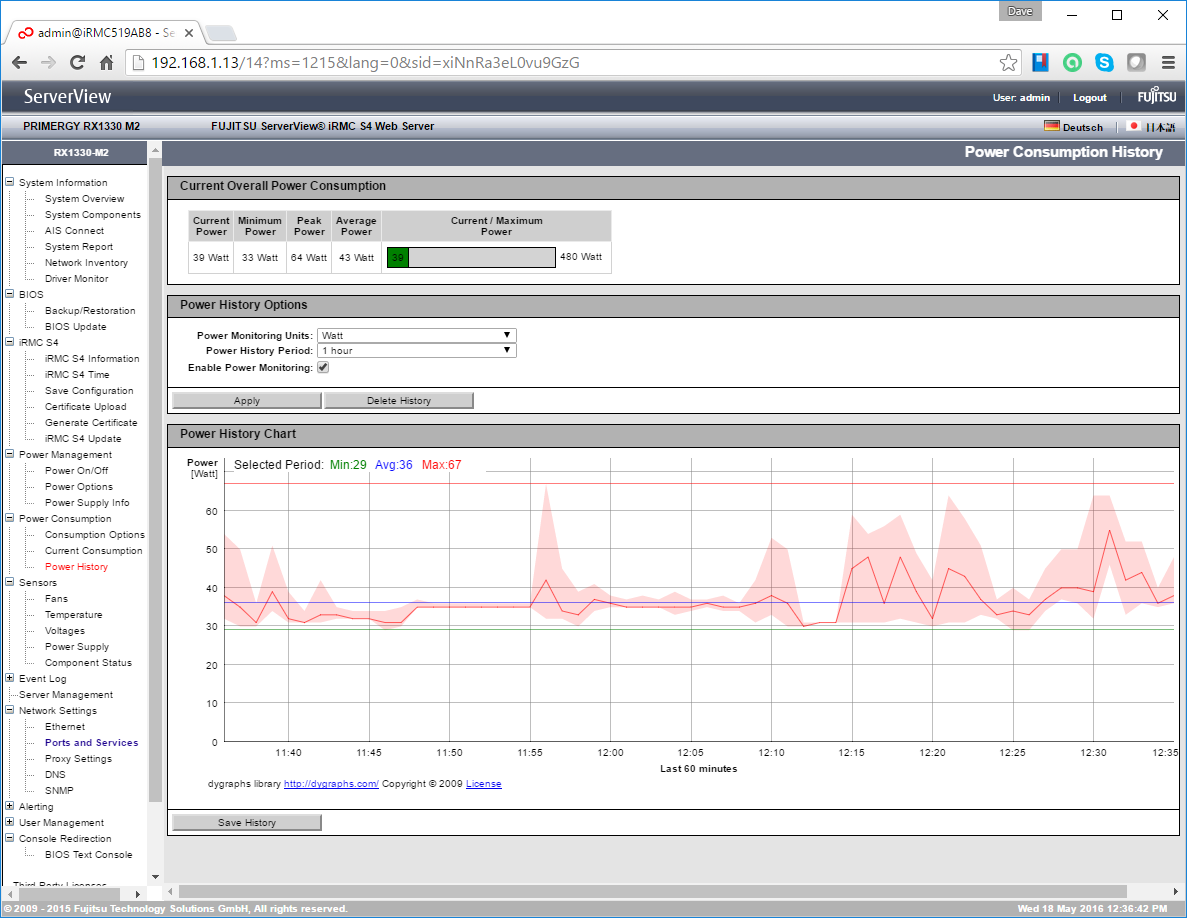The width and height of the screenshot is (1187, 918).
Task: Click the browser home icon
Action: [x=106, y=63]
